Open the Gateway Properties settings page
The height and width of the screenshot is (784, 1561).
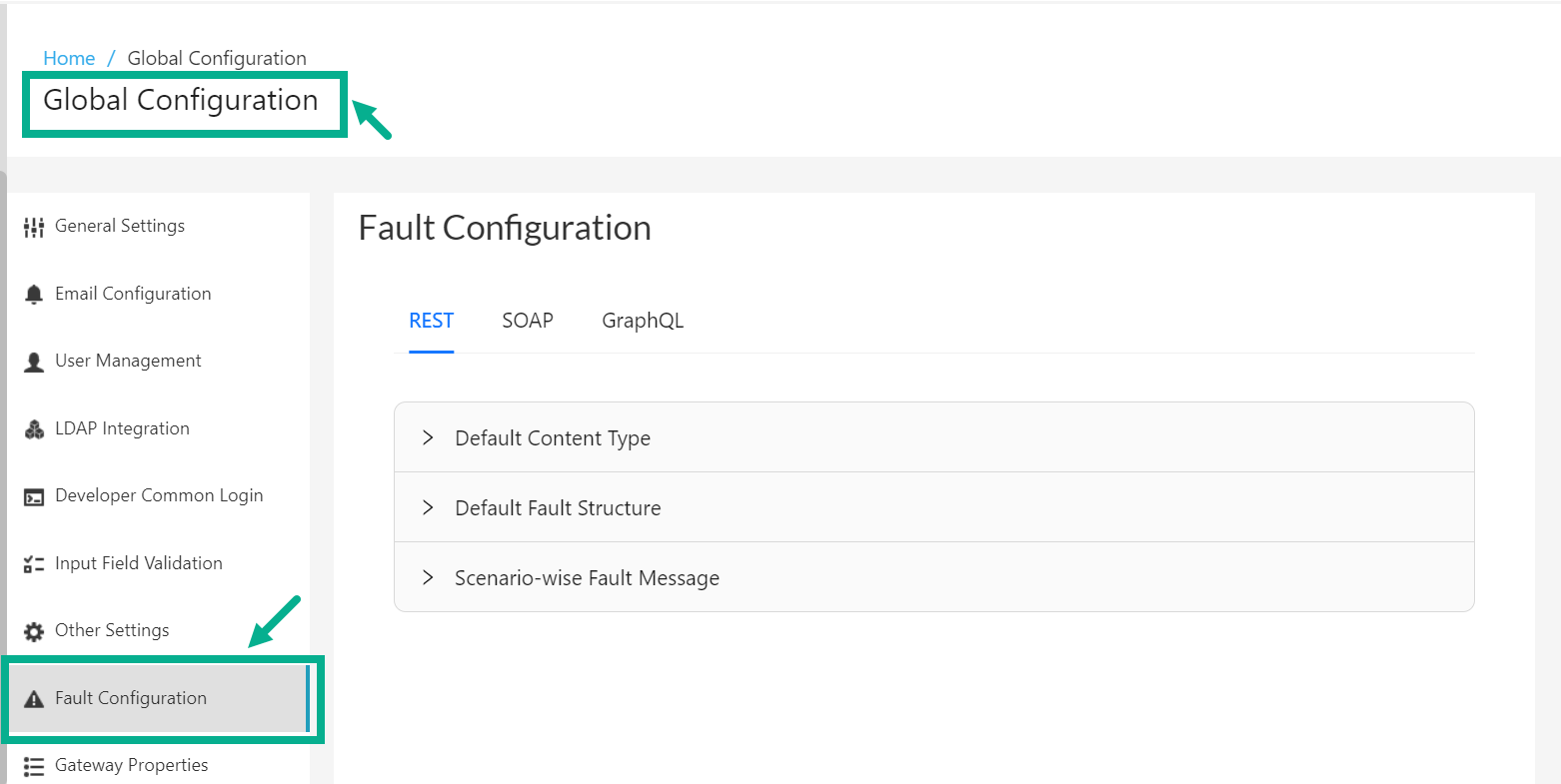(133, 765)
